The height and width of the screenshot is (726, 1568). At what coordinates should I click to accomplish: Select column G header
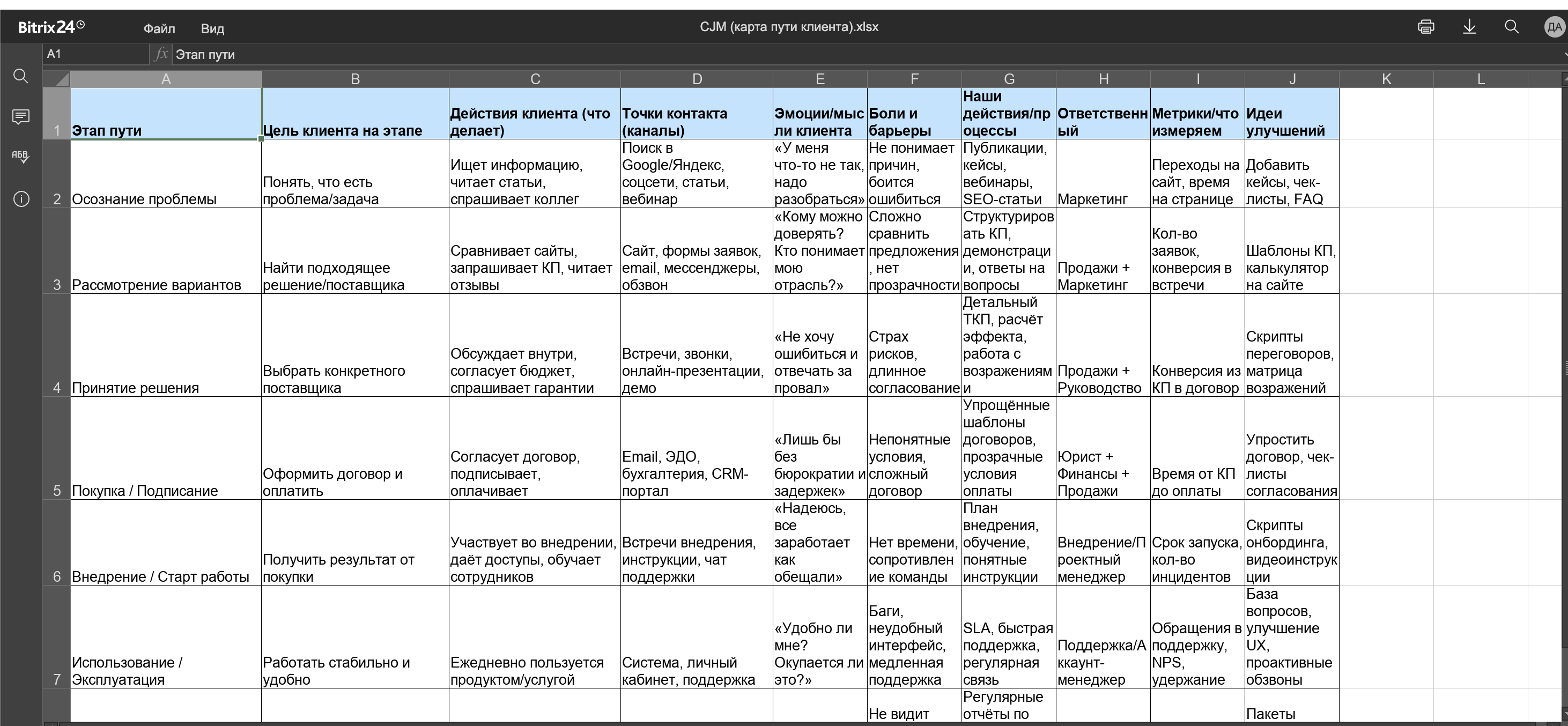pos(1009,79)
